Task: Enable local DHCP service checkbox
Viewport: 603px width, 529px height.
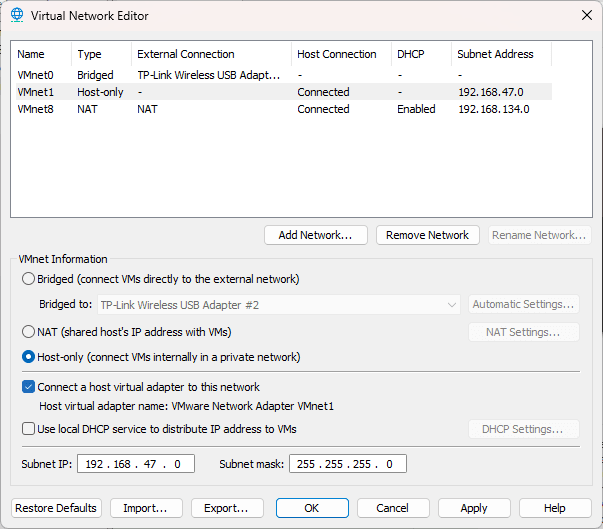Action: click(28, 429)
